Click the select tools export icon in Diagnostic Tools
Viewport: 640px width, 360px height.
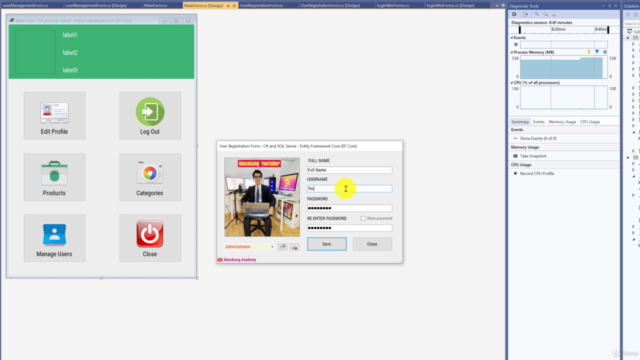click(526, 14)
